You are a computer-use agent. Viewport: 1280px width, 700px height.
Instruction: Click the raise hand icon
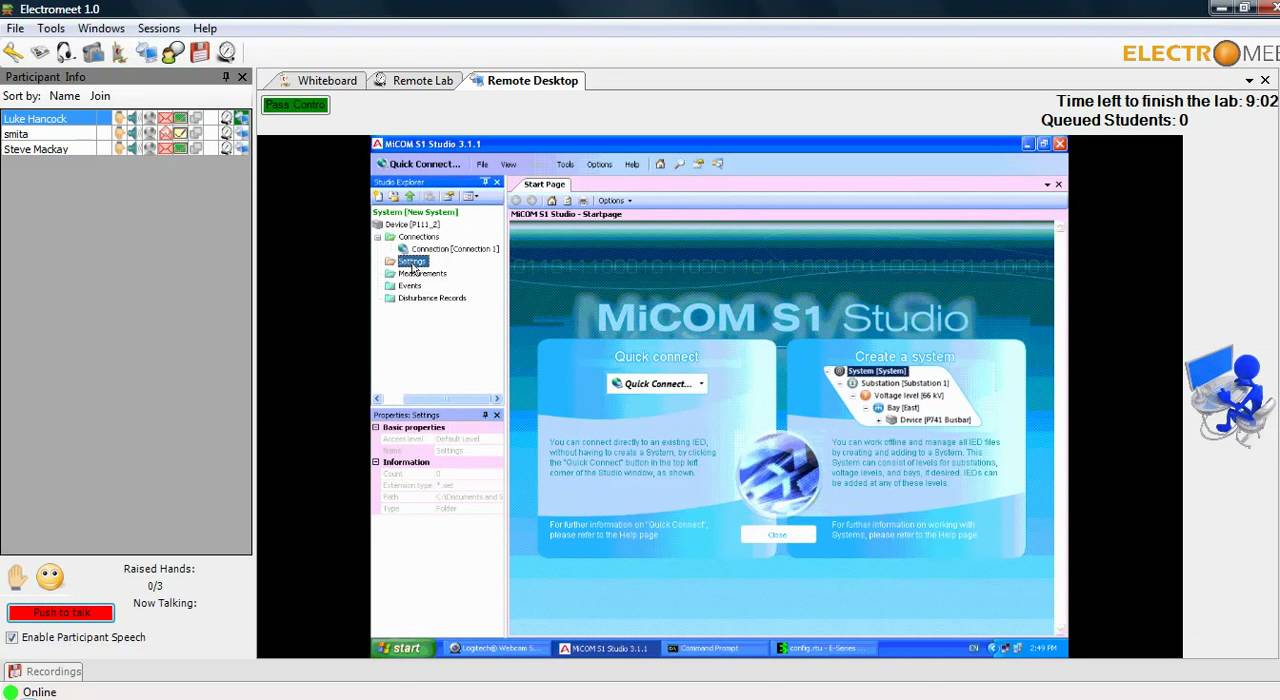tap(17, 576)
